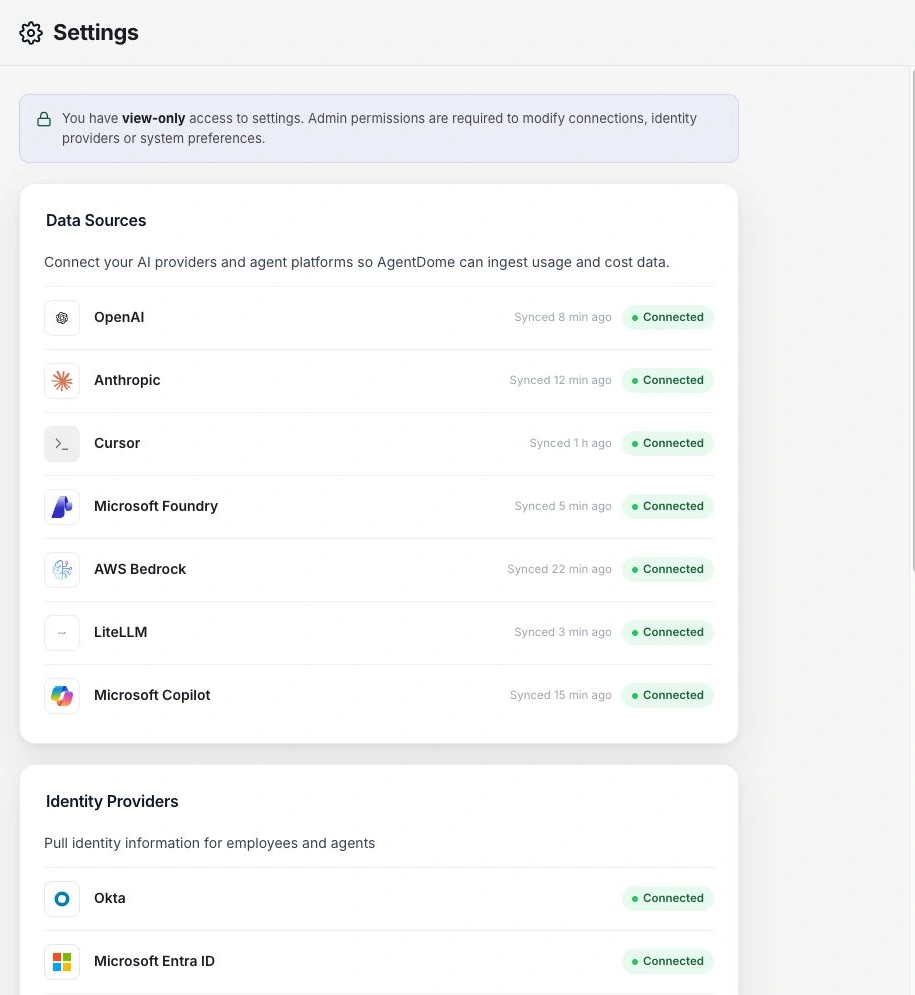Click Anthropic's Connected status badge
This screenshot has height=995, width=915.
point(668,380)
